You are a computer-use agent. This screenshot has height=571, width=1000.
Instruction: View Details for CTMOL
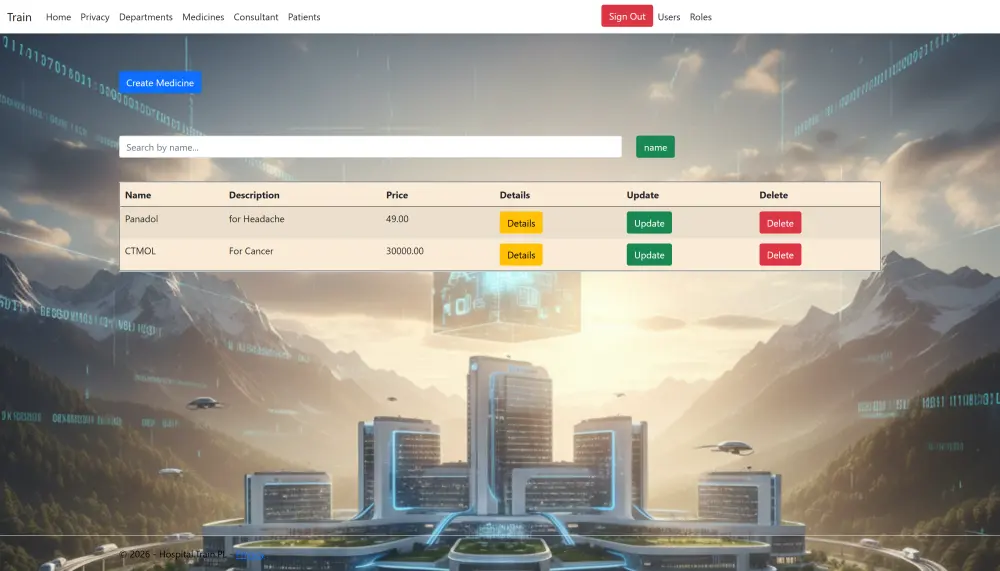point(521,255)
